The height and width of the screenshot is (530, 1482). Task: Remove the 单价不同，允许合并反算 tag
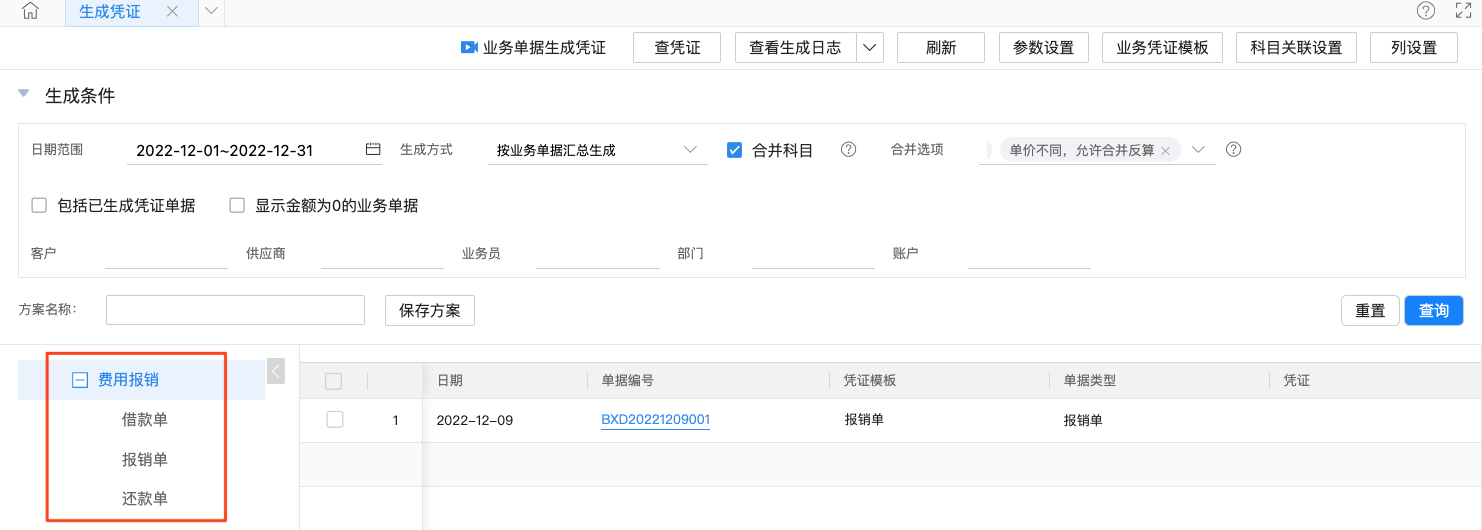tap(1165, 150)
